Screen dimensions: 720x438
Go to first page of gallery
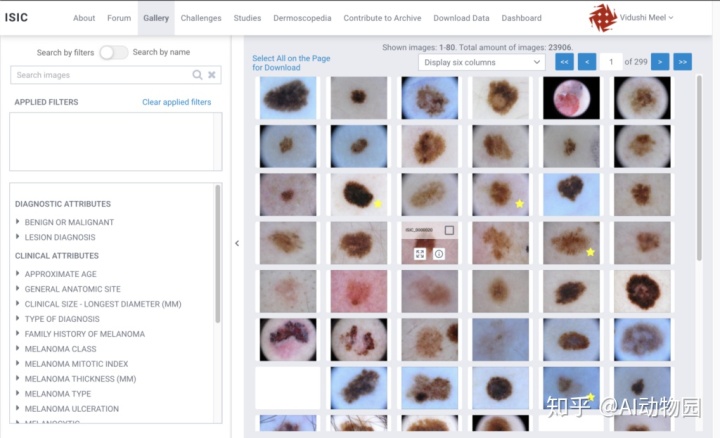(564, 62)
